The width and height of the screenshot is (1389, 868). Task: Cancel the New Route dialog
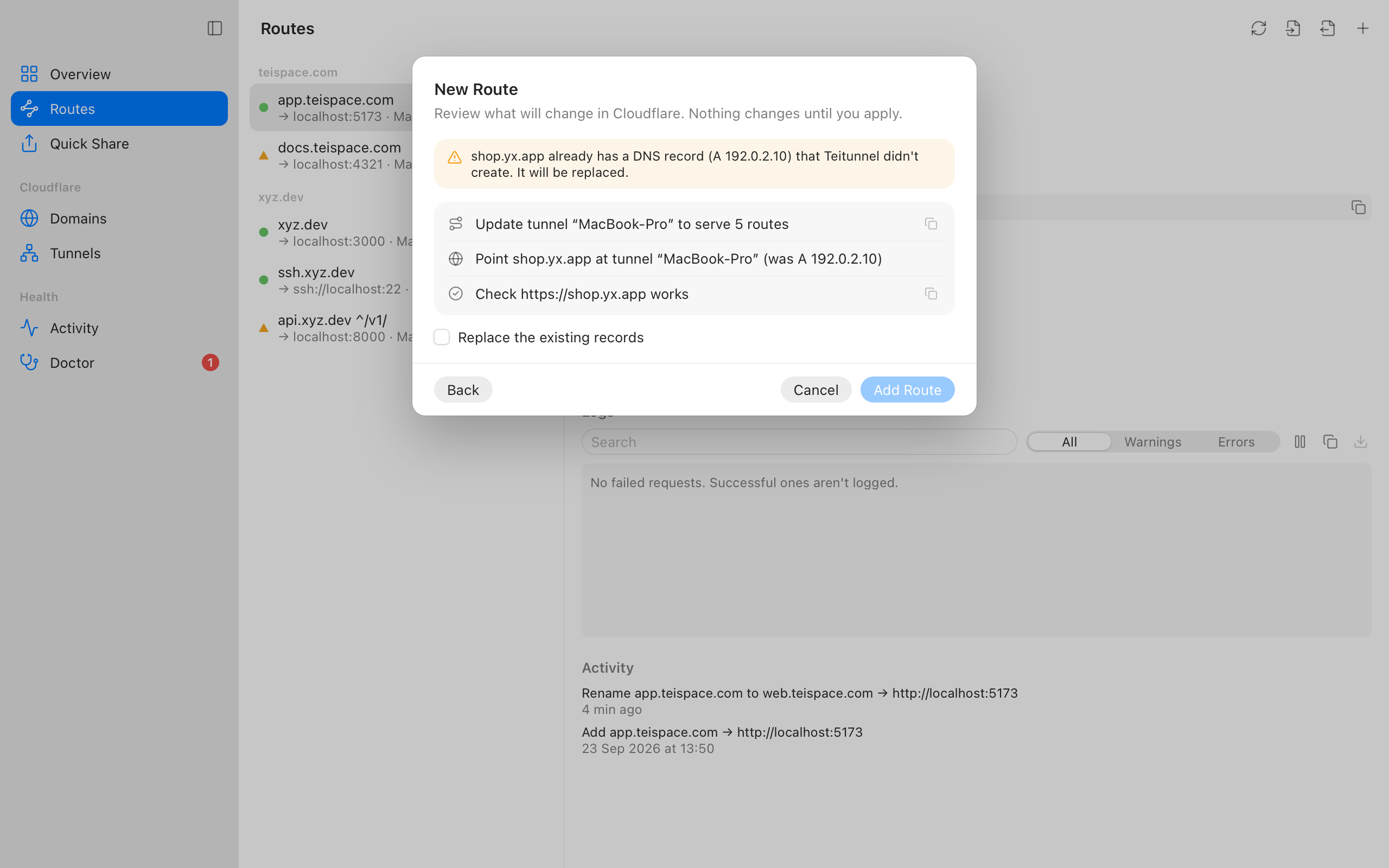[x=815, y=390]
